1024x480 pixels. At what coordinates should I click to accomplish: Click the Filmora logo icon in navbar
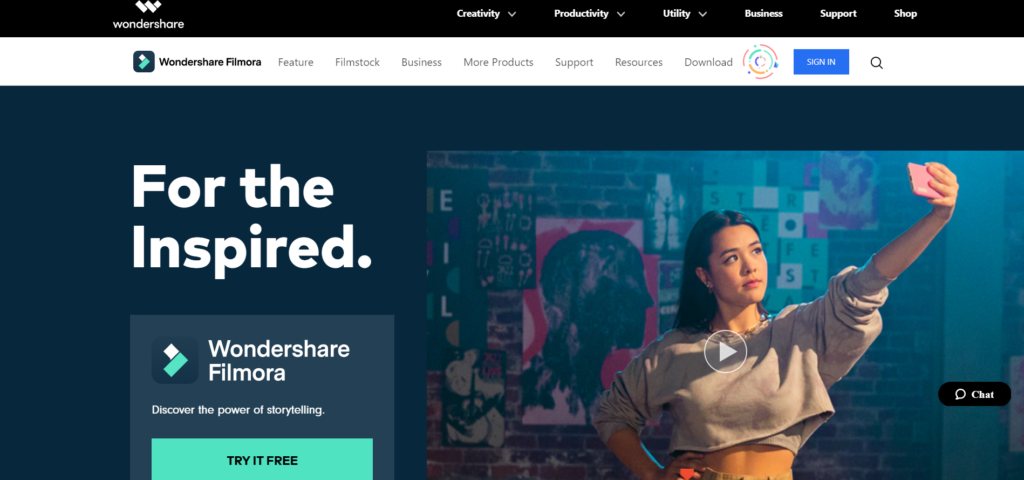(144, 62)
